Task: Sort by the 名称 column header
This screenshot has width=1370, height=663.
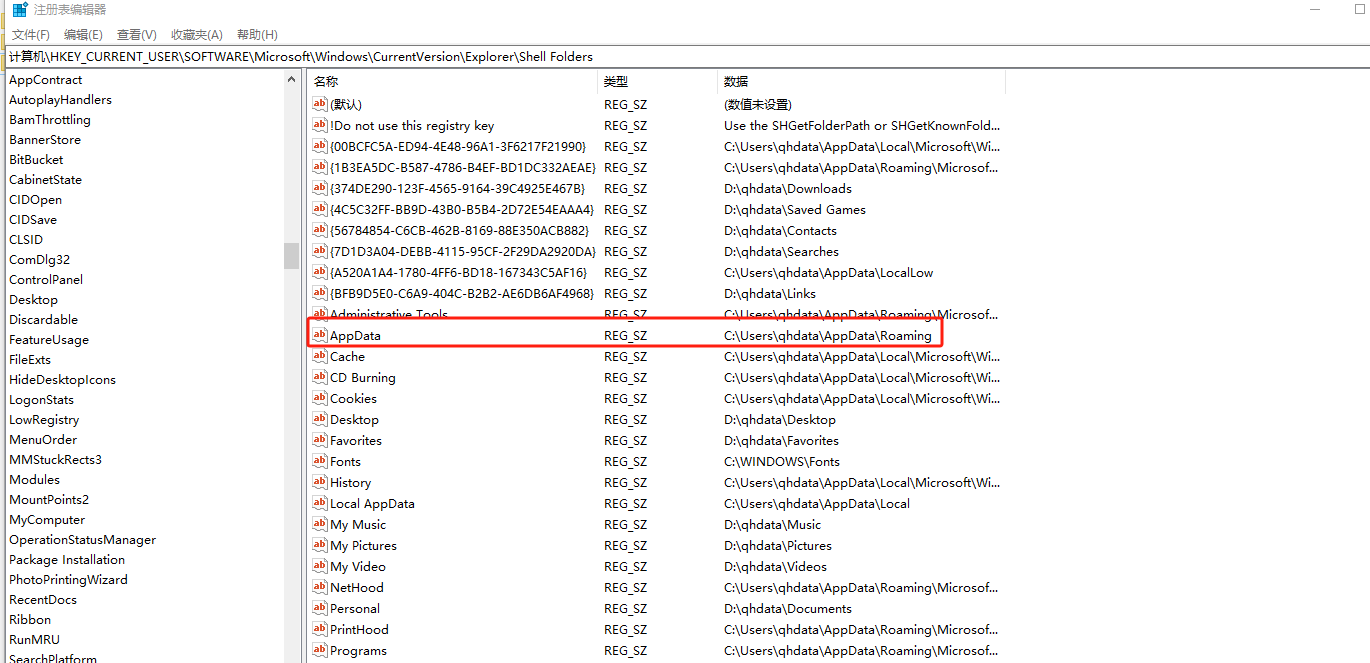Action: (x=454, y=81)
